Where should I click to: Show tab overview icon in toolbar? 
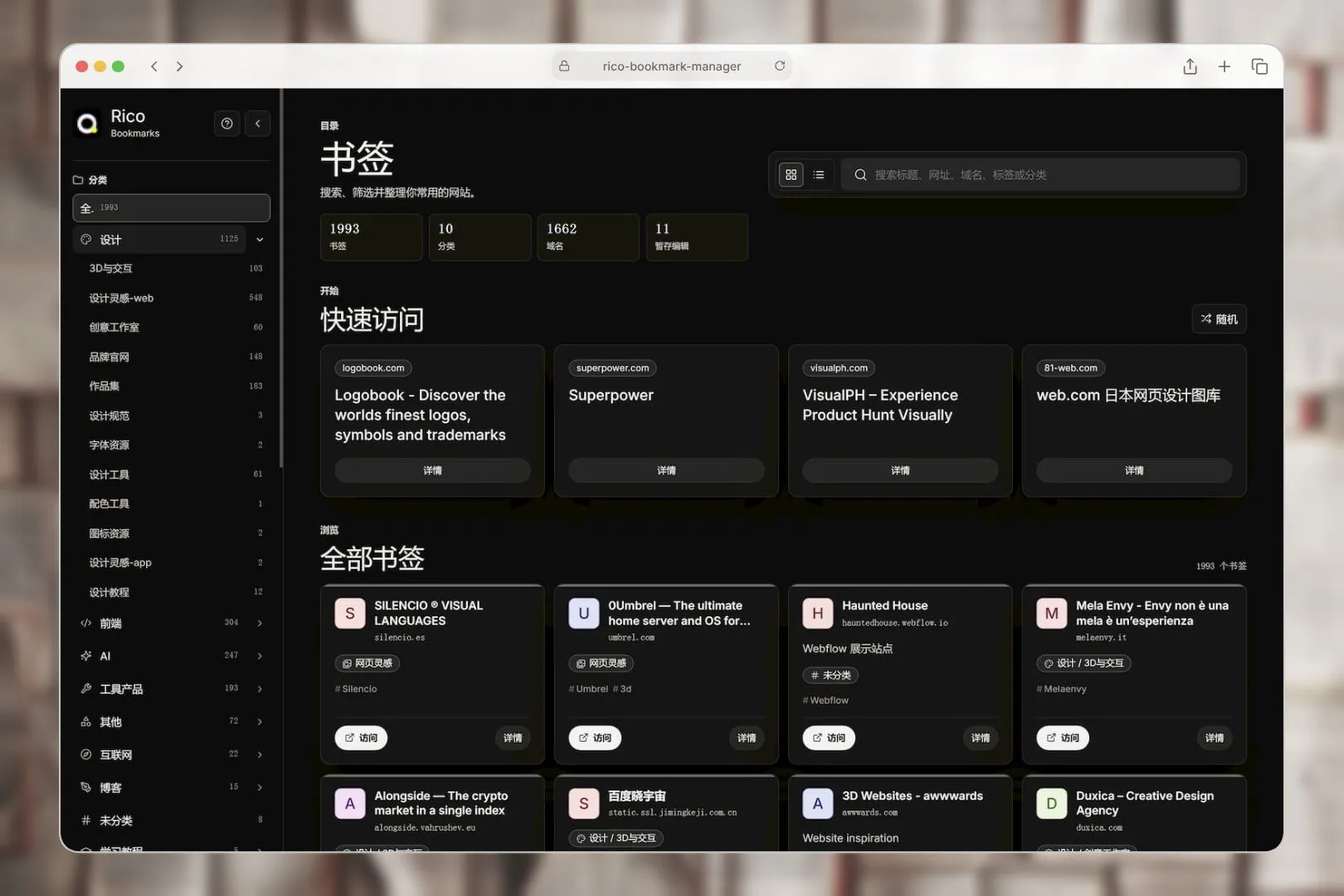1259,66
